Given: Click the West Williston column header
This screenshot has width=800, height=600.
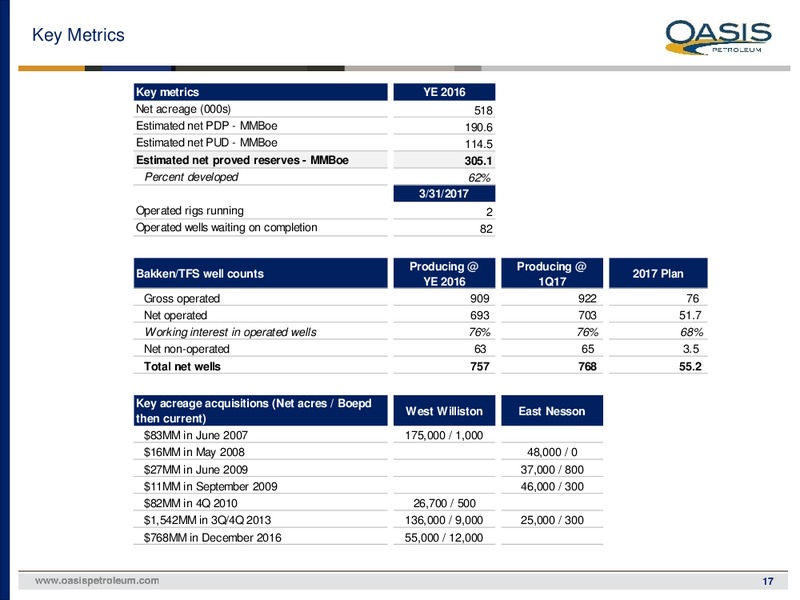Looking at the screenshot, I should tap(444, 411).
